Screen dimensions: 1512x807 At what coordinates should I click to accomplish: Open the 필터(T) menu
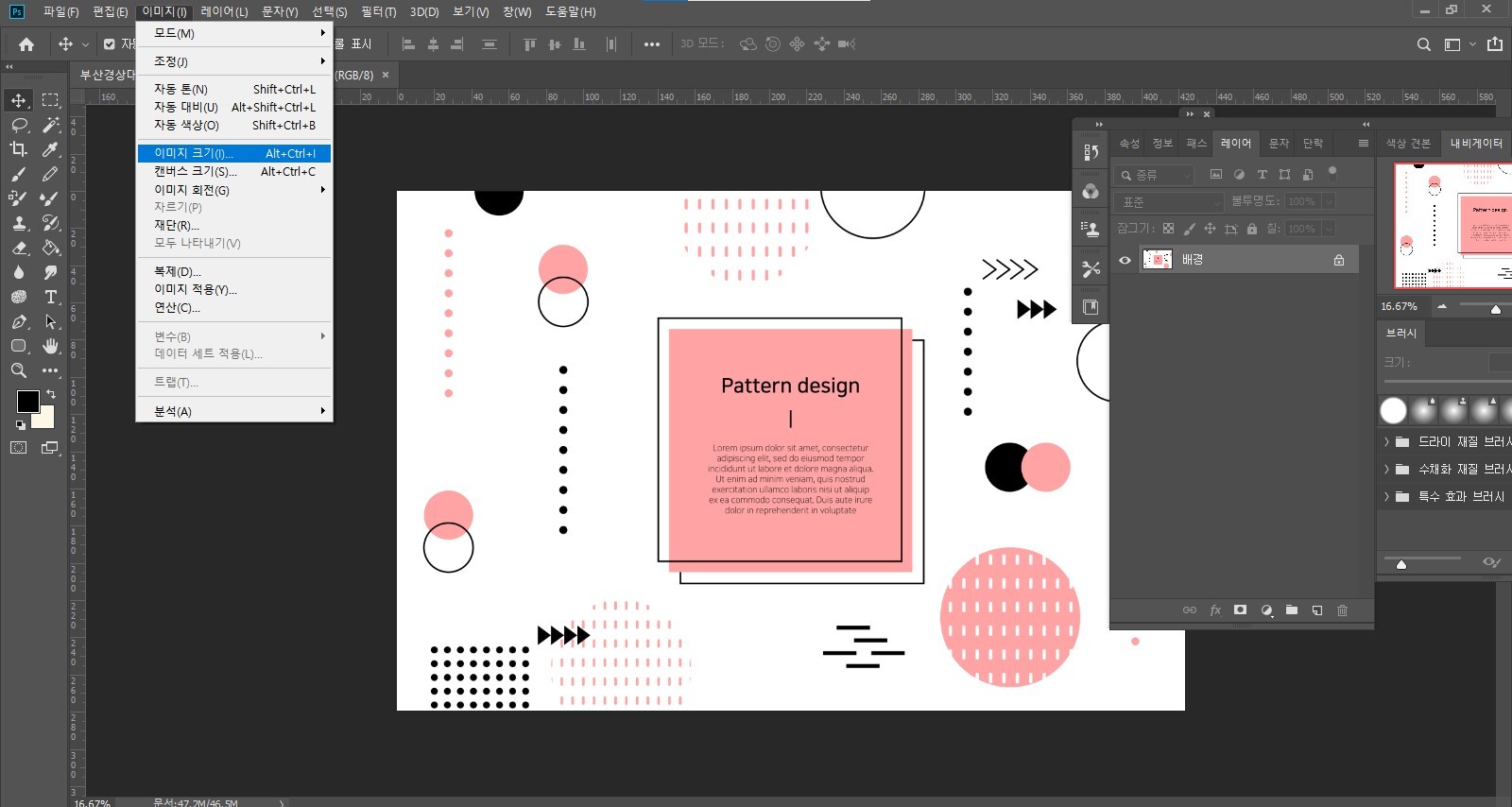[x=378, y=11]
